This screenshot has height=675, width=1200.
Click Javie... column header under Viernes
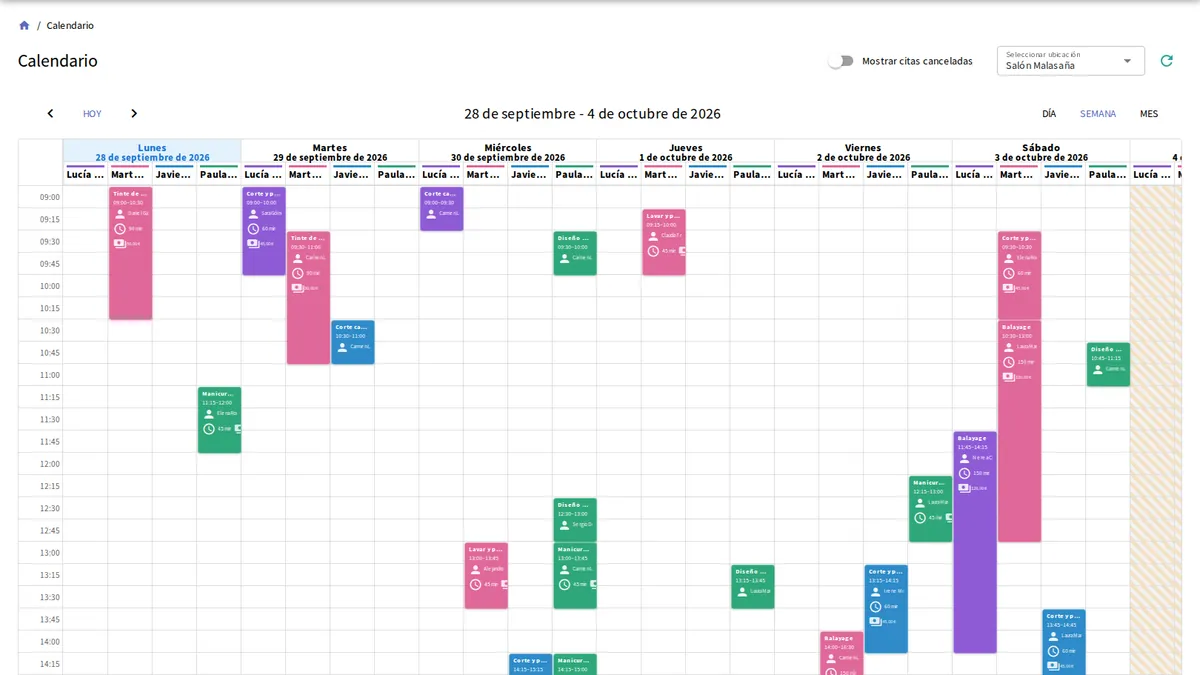pyautogui.click(x=885, y=175)
